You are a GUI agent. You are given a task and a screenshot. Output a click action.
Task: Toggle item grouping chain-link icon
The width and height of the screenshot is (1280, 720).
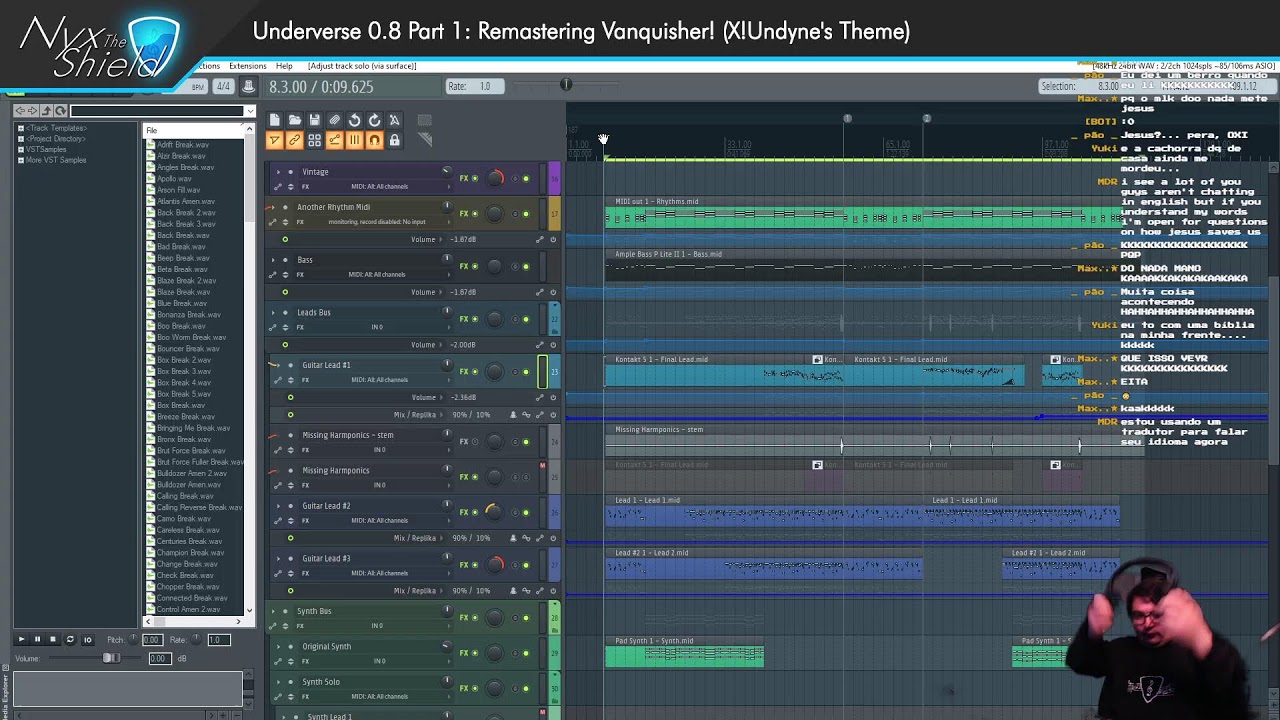pyautogui.click(x=295, y=141)
